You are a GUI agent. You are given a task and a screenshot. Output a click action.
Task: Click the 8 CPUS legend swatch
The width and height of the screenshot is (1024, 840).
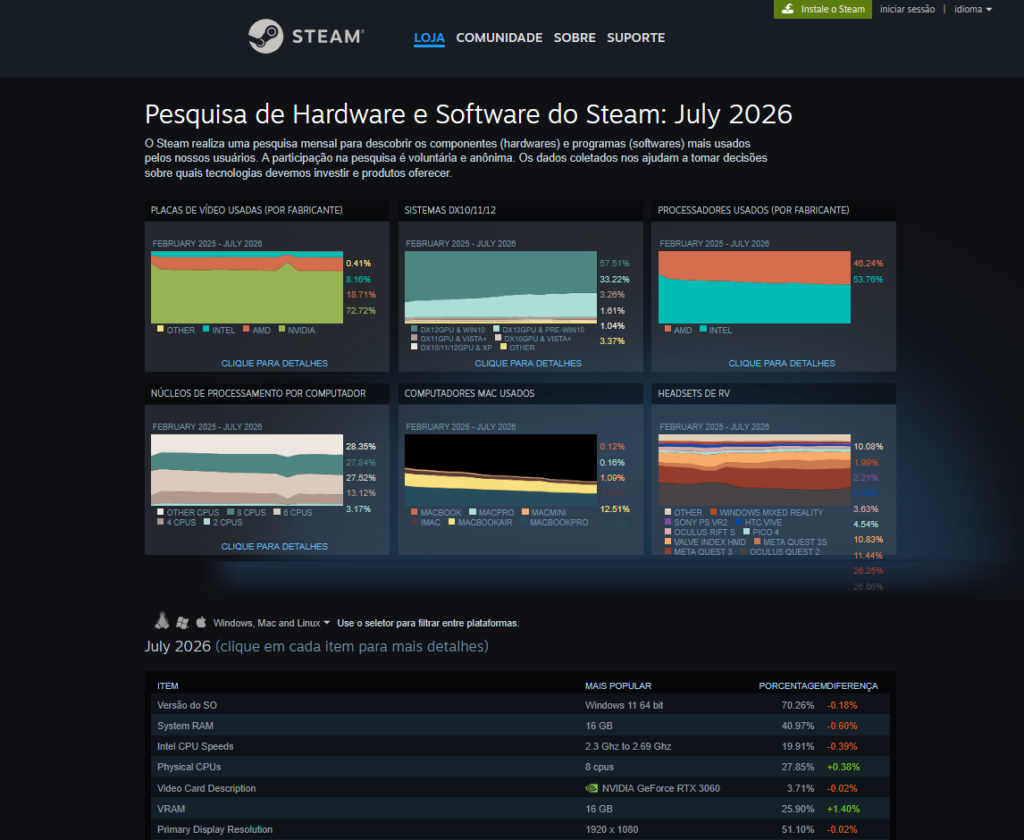[231, 511]
